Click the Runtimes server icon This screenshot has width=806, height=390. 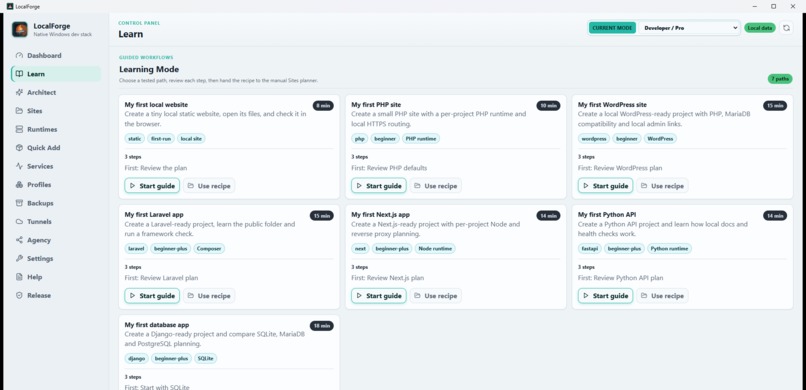(x=20, y=129)
